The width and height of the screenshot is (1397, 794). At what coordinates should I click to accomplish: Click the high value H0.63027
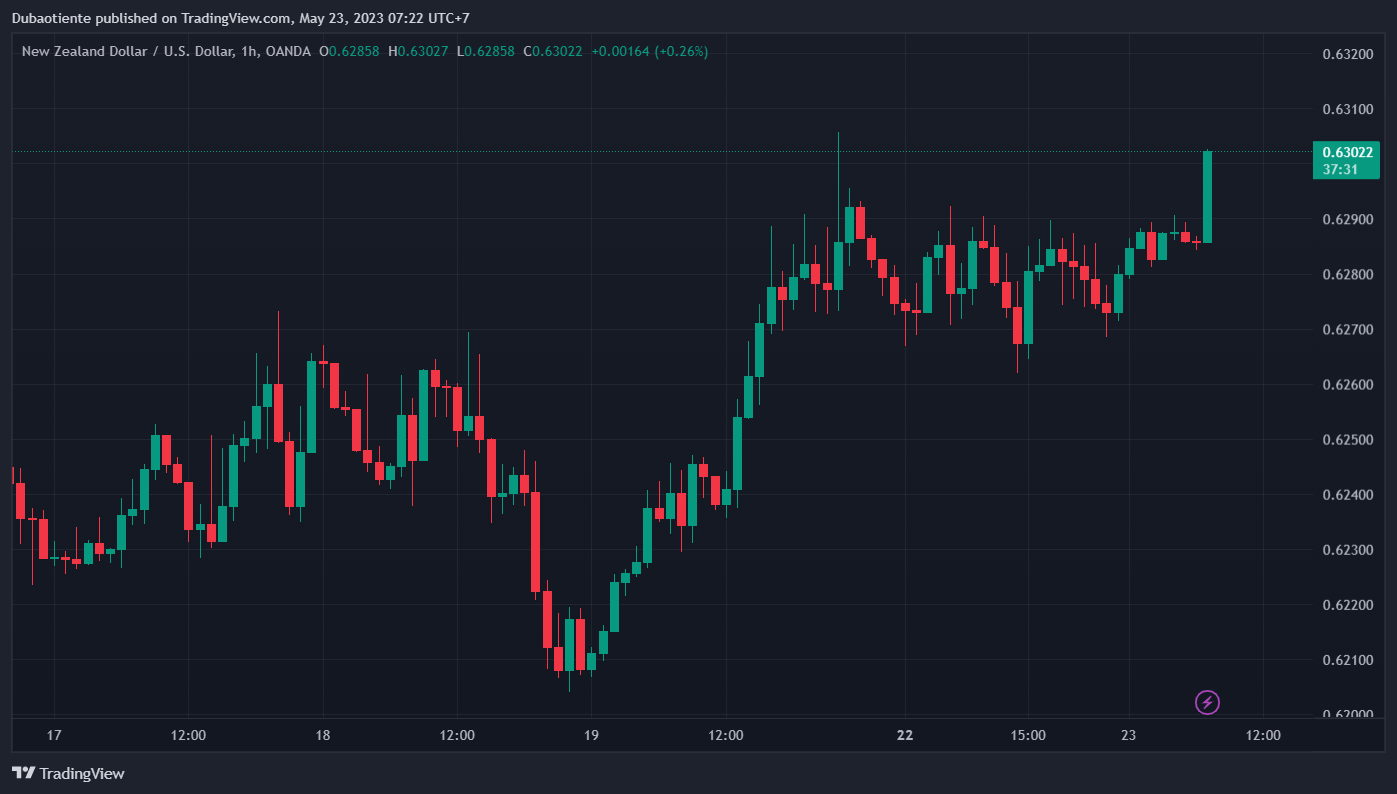pyautogui.click(x=418, y=51)
